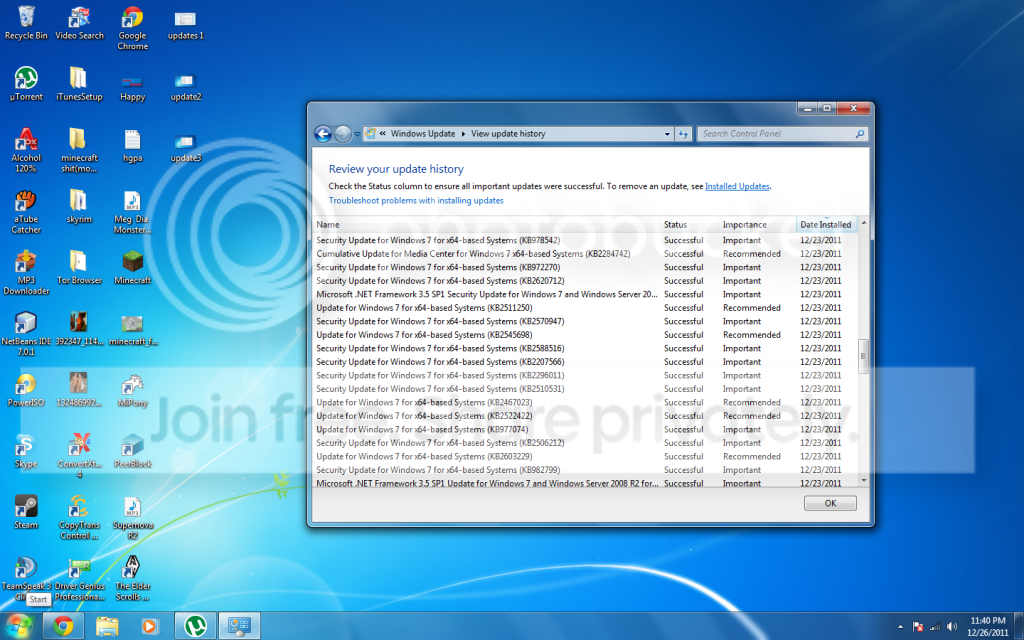The image size is (1024, 640).
Task: Open the Google Chrome taskbar icon
Action: 63,626
